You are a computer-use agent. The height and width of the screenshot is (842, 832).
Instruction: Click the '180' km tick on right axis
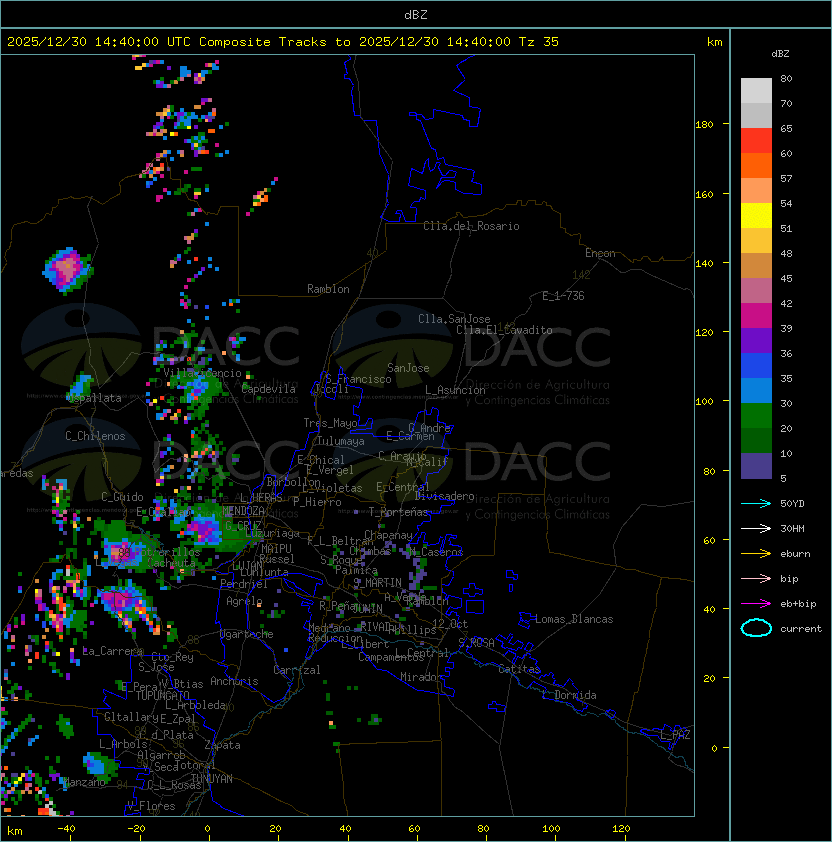[x=704, y=125]
